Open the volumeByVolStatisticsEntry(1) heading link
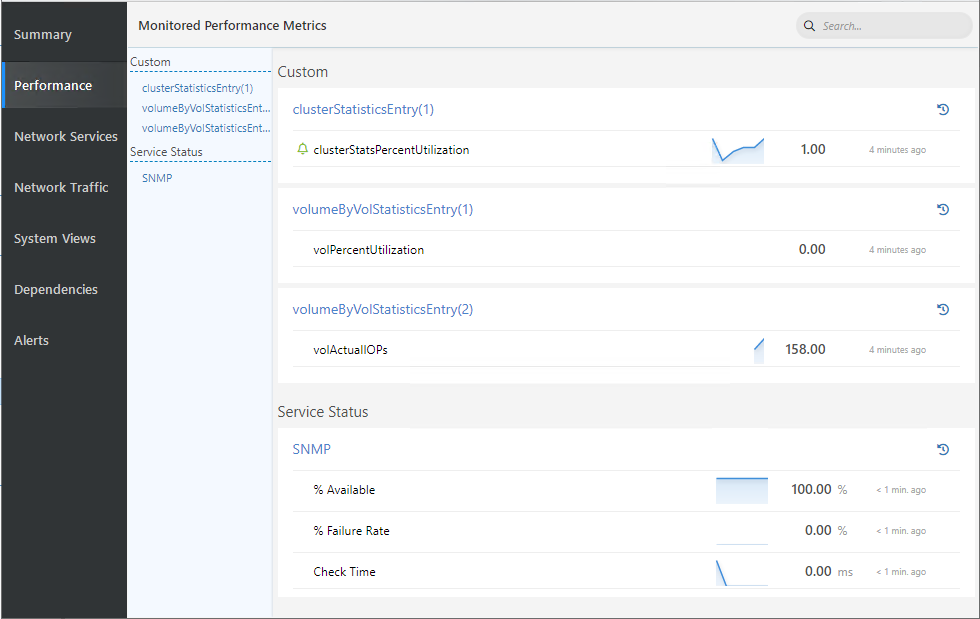 (382, 209)
